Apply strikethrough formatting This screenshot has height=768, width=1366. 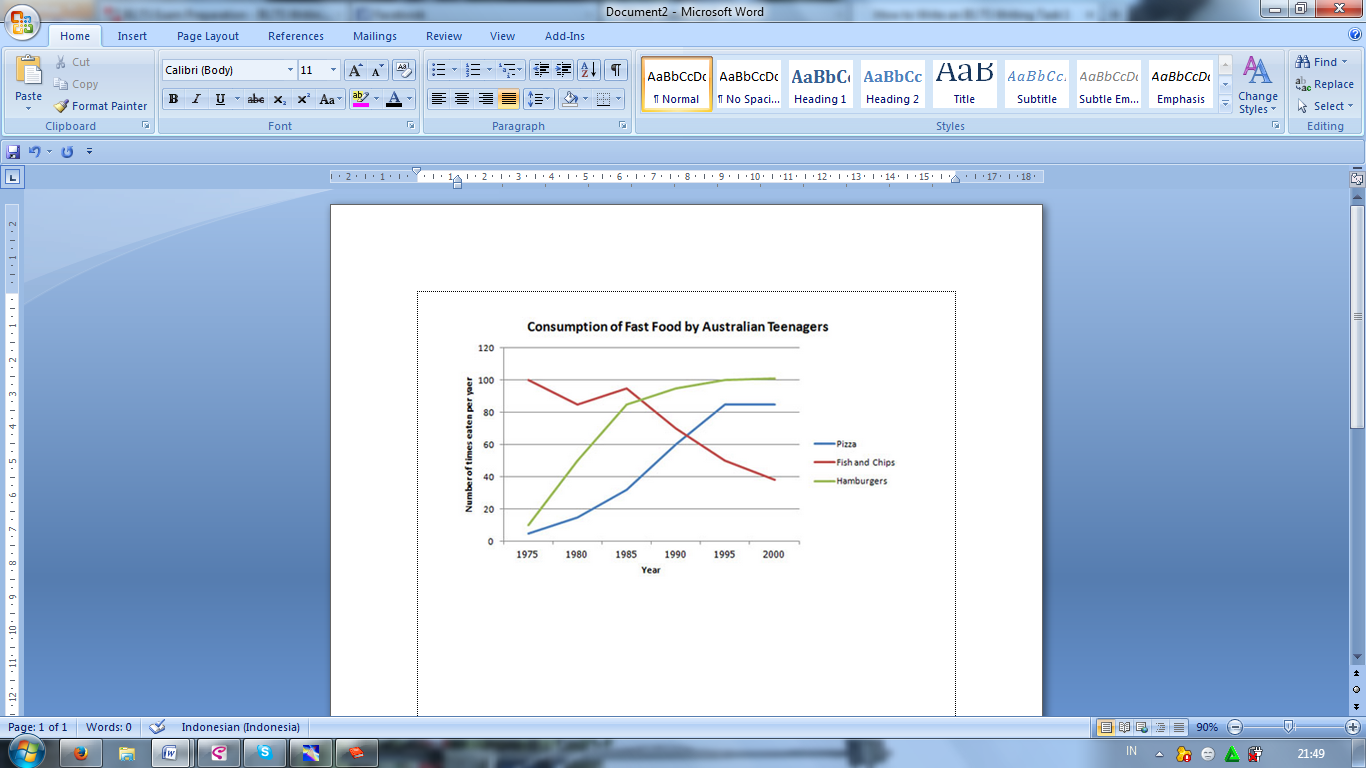[x=256, y=99]
